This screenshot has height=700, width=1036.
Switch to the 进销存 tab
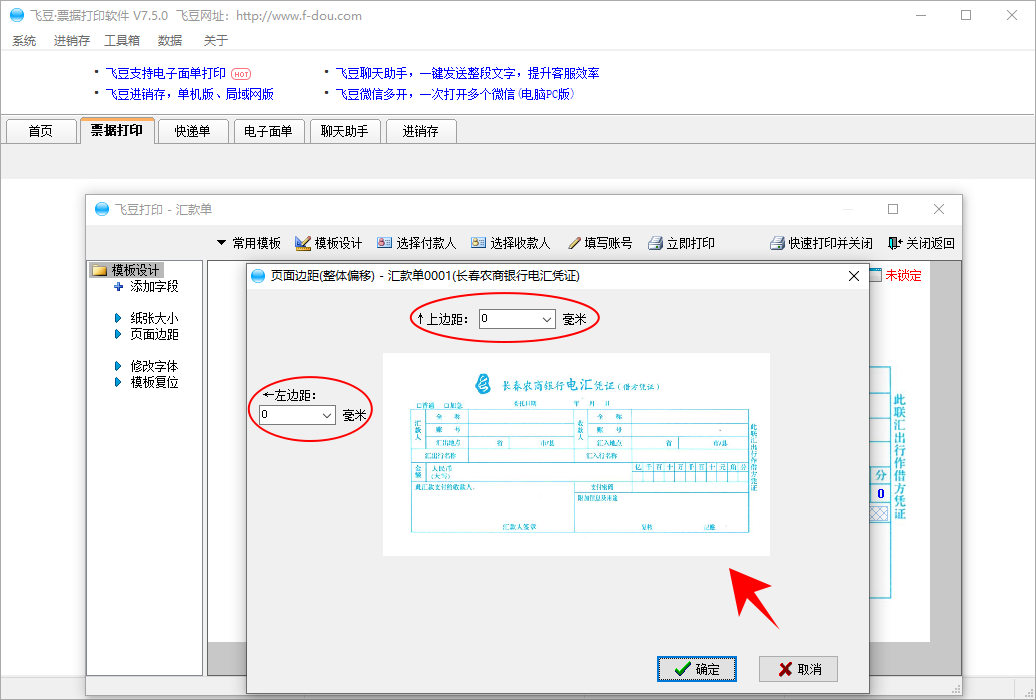tap(420, 131)
